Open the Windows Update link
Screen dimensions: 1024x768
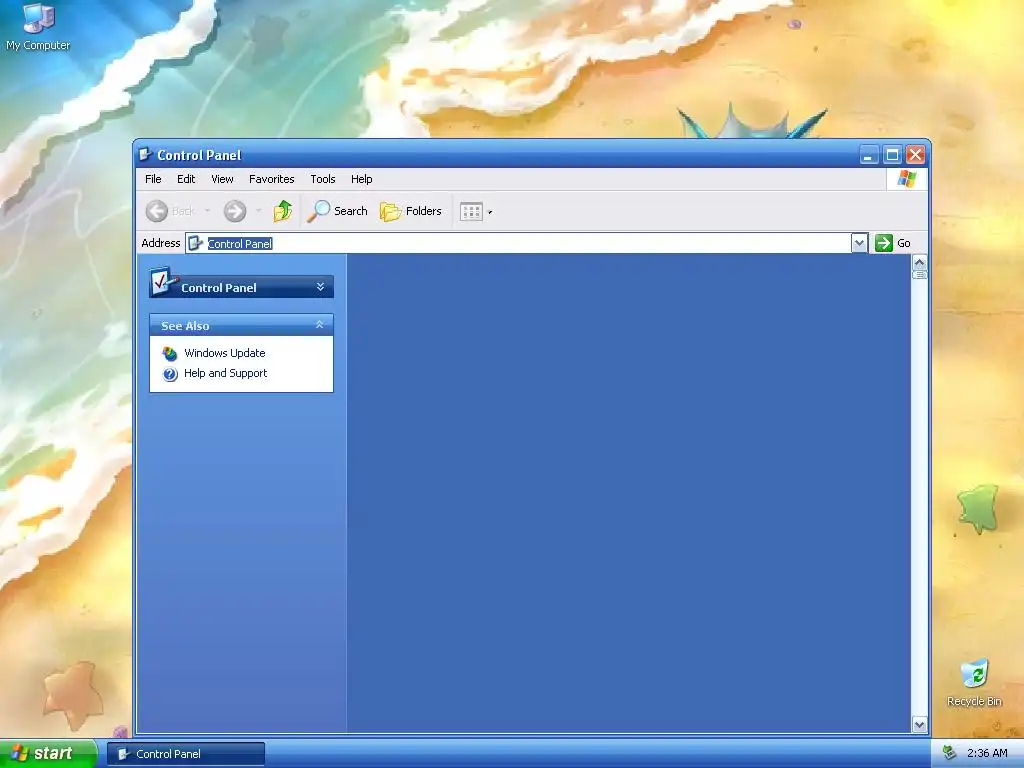pyautogui.click(x=225, y=353)
